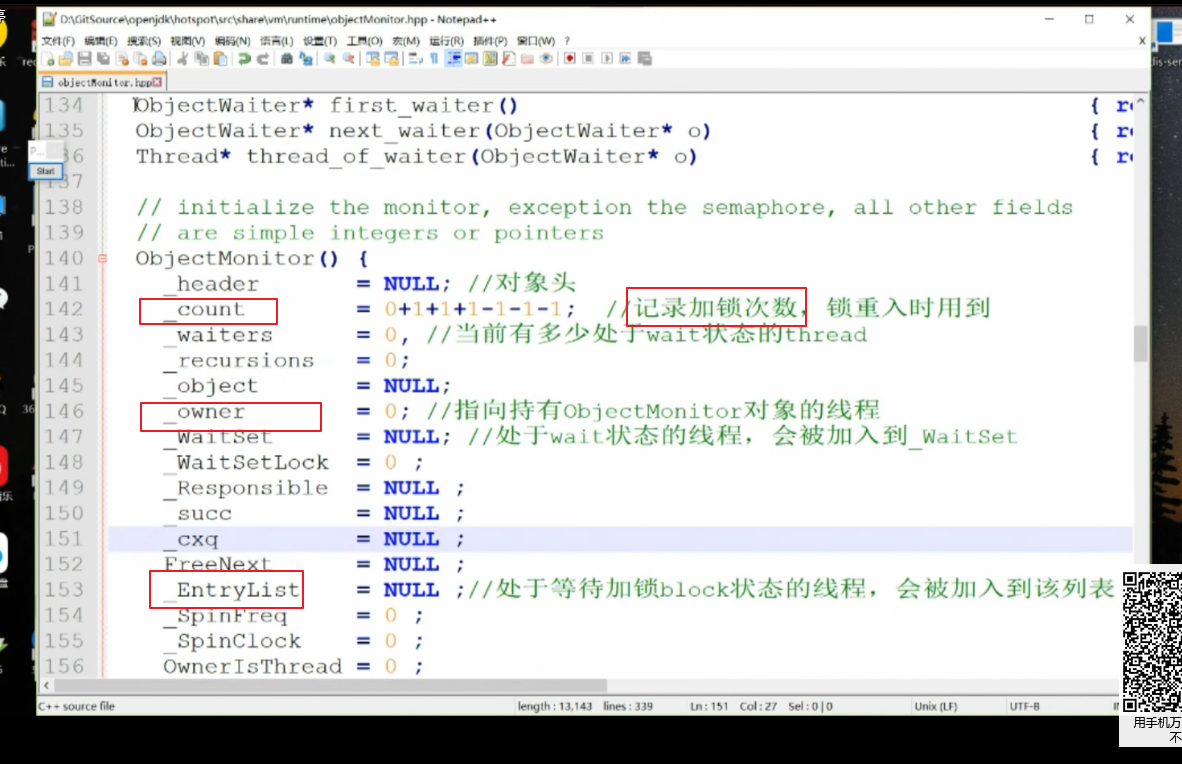
Task: Toggle synchronized horizontal scrolling icon
Action: (x=392, y=59)
